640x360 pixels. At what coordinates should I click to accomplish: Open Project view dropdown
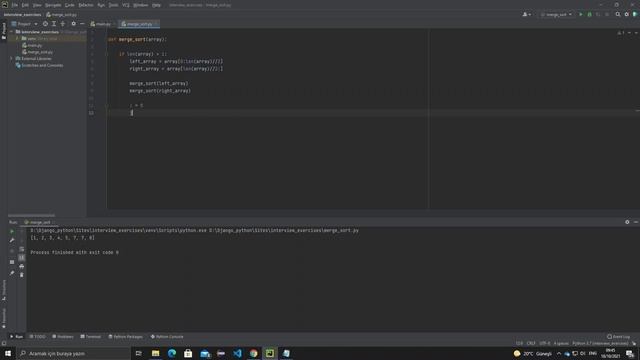24,24
